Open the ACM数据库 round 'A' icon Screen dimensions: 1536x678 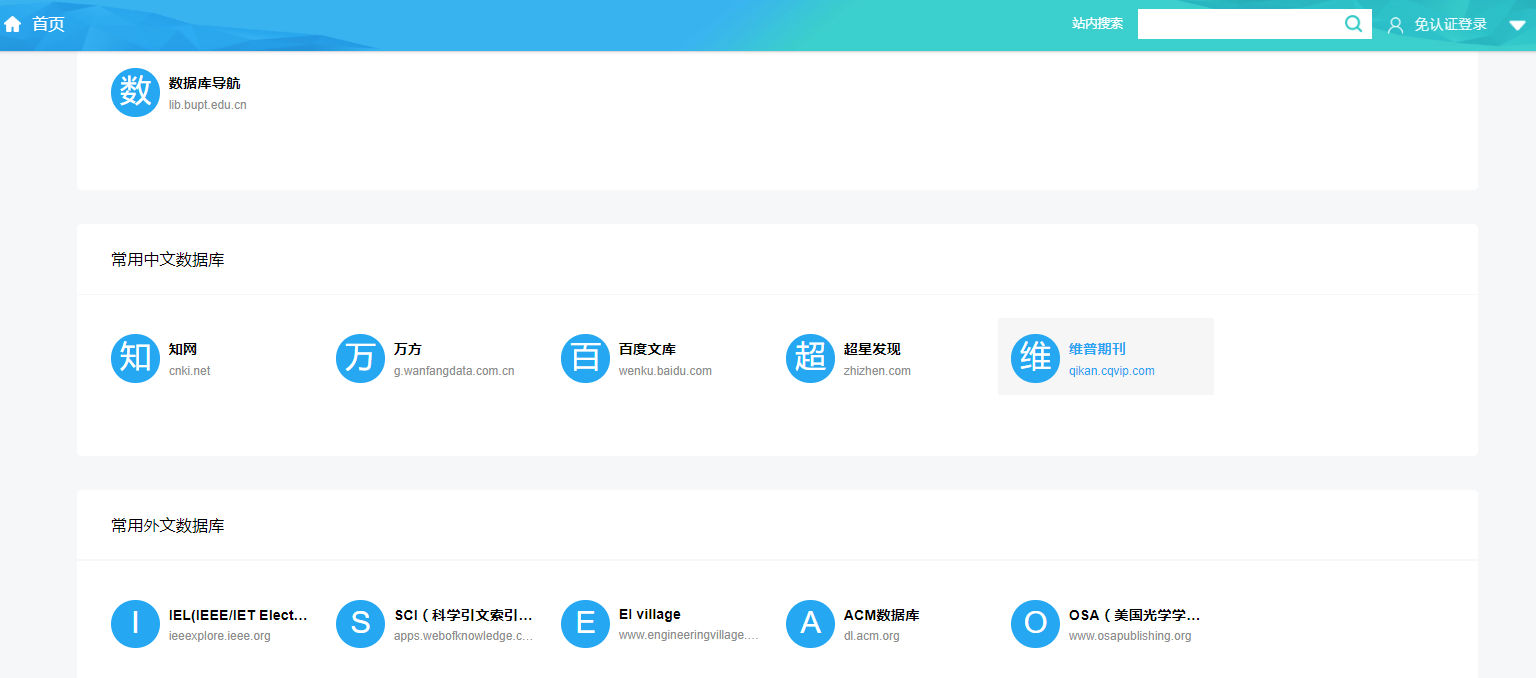810,624
